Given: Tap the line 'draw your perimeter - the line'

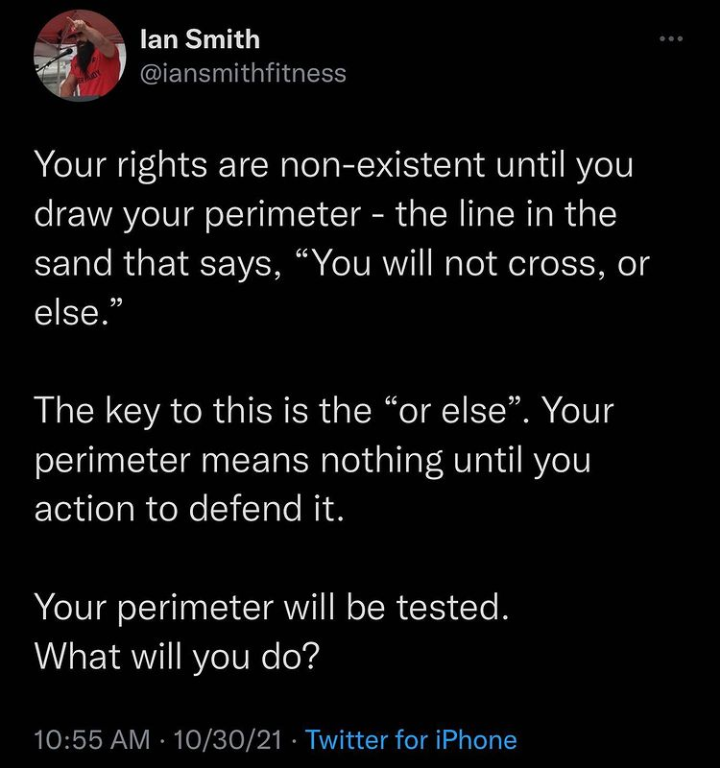Looking at the screenshot, I should pyautogui.click(x=325, y=216).
